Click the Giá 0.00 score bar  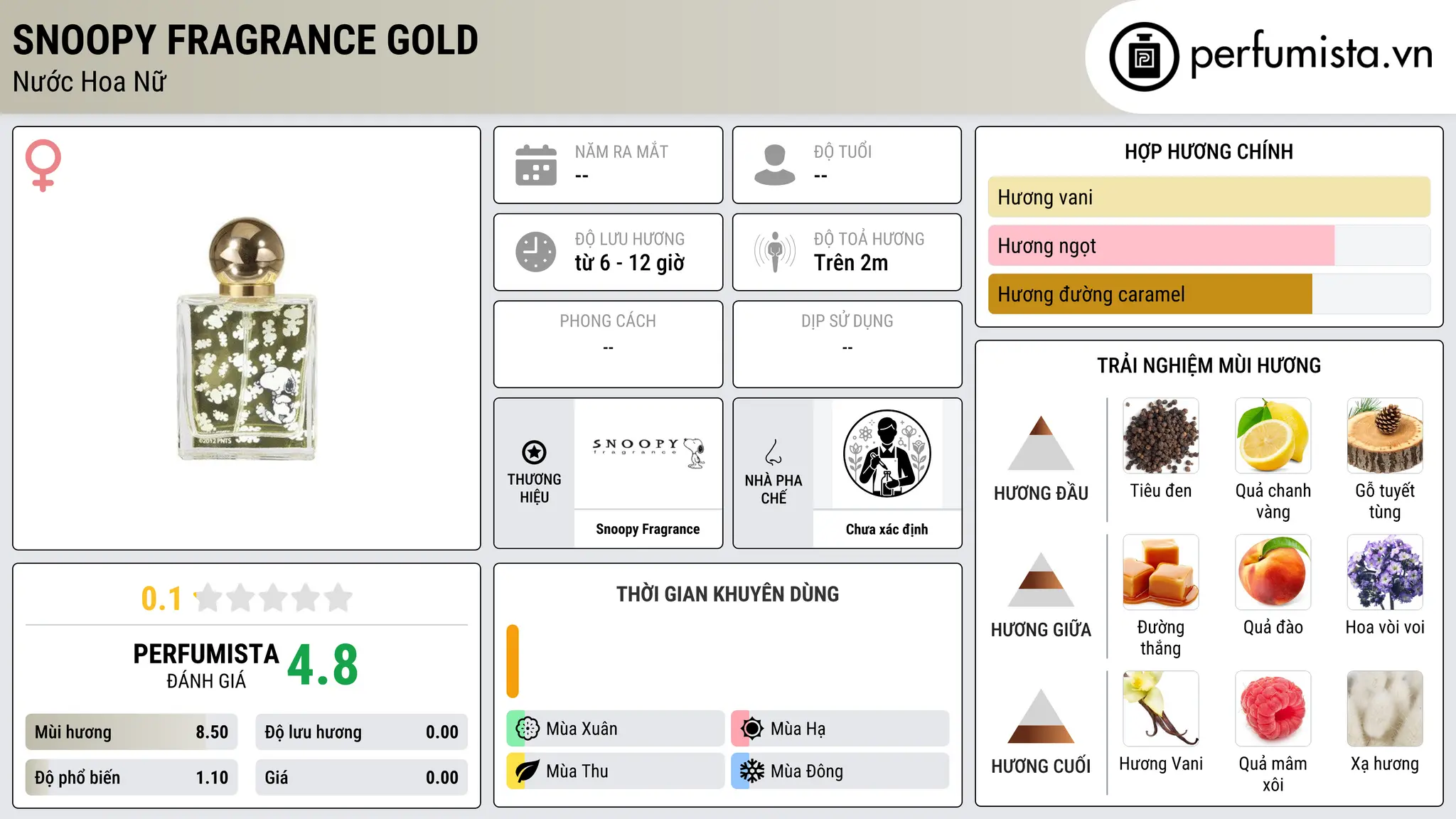point(362,777)
